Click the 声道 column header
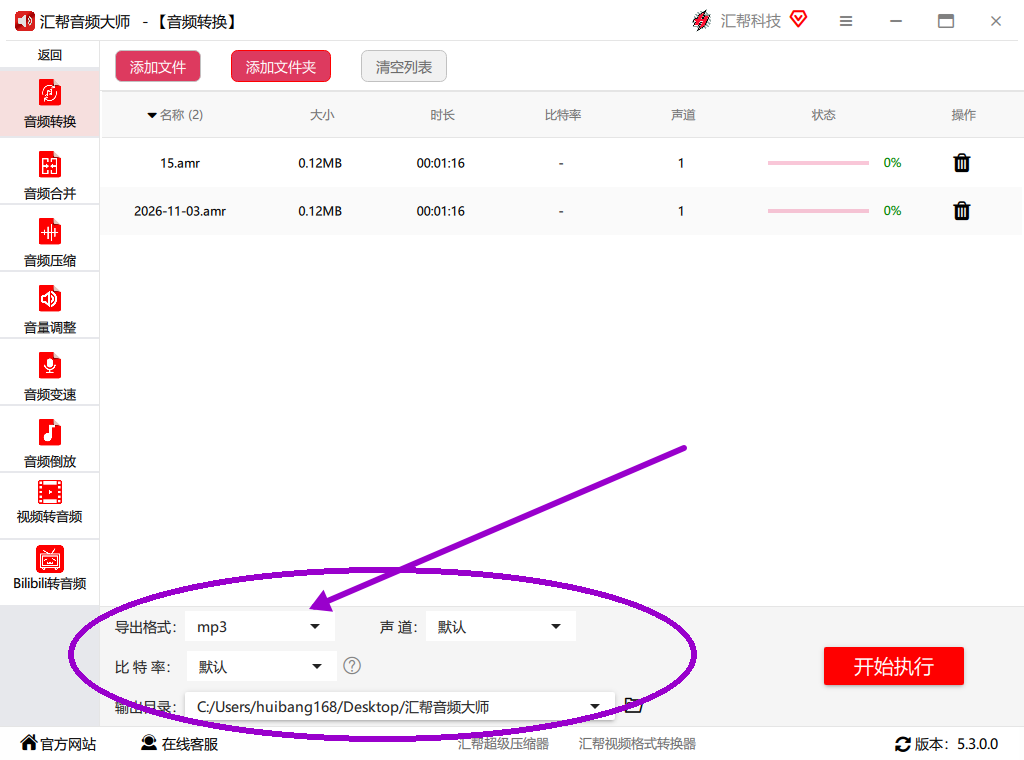This screenshot has width=1024, height=760. pos(683,115)
